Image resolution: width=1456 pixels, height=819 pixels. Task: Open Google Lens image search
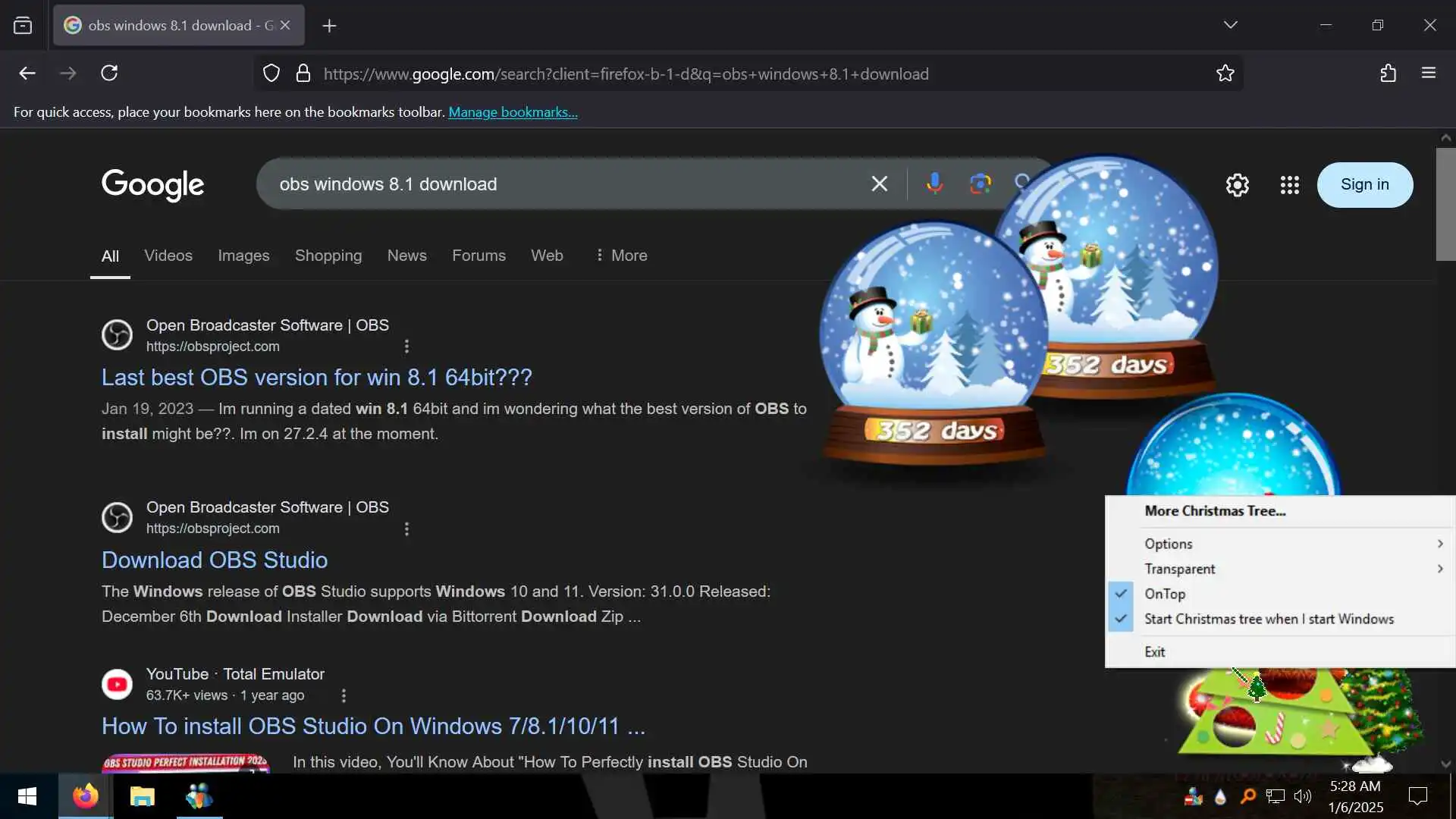pyautogui.click(x=980, y=184)
